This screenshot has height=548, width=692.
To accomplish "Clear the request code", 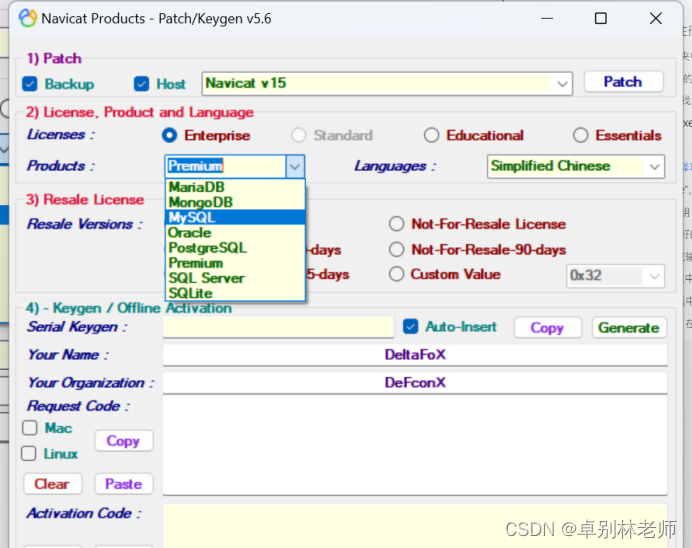I will [x=53, y=484].
